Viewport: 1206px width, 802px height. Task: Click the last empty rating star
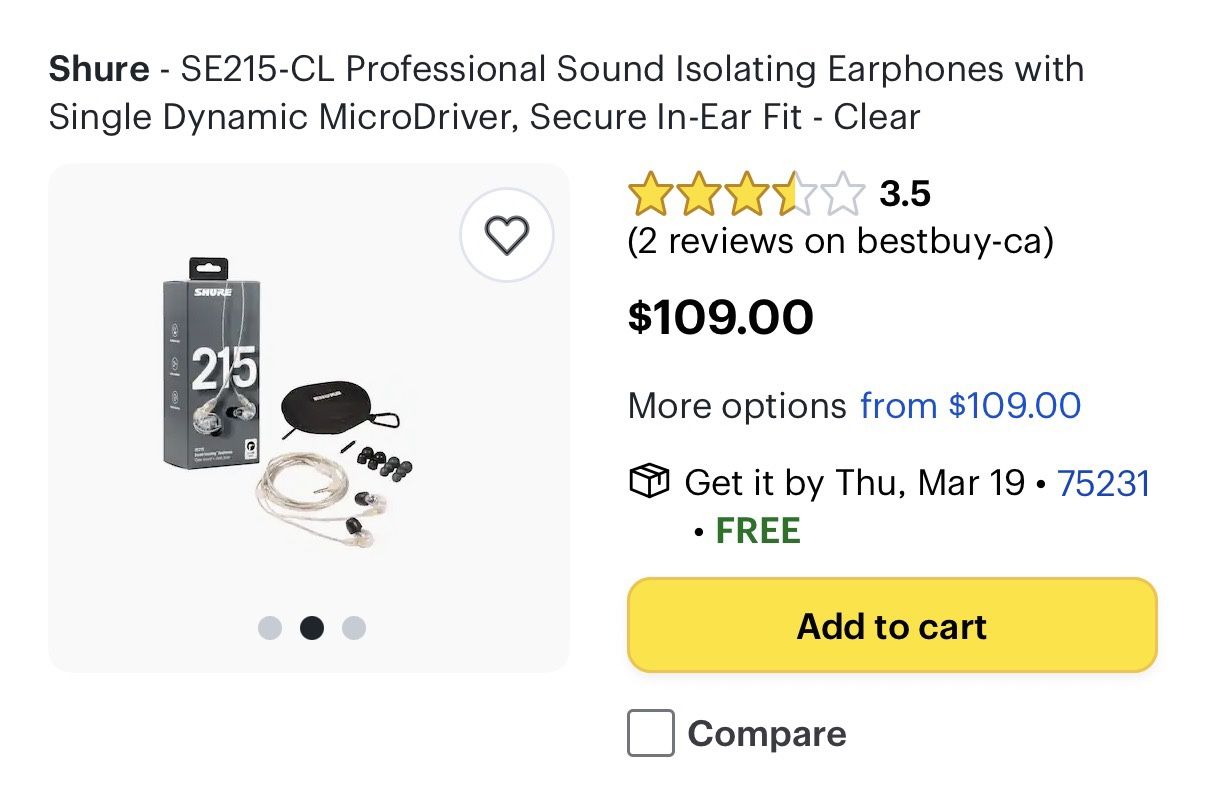coord(843,194)
